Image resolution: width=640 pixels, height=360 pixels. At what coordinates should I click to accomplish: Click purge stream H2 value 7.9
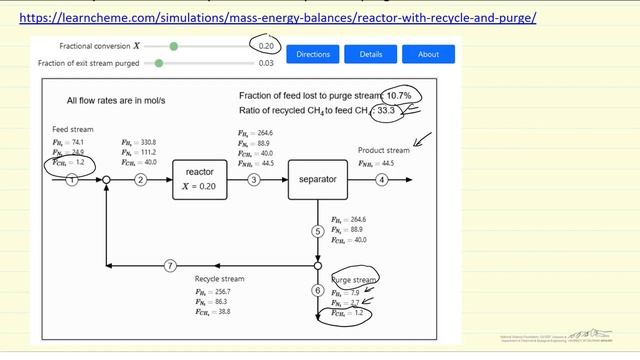pos(355,293)
